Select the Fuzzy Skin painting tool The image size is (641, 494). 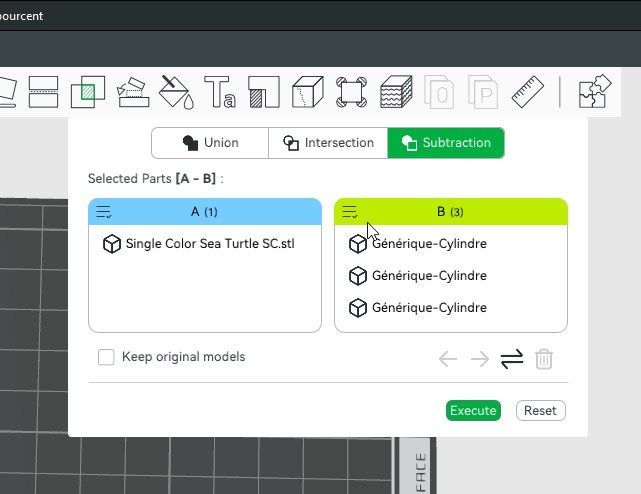click(396, 92)
